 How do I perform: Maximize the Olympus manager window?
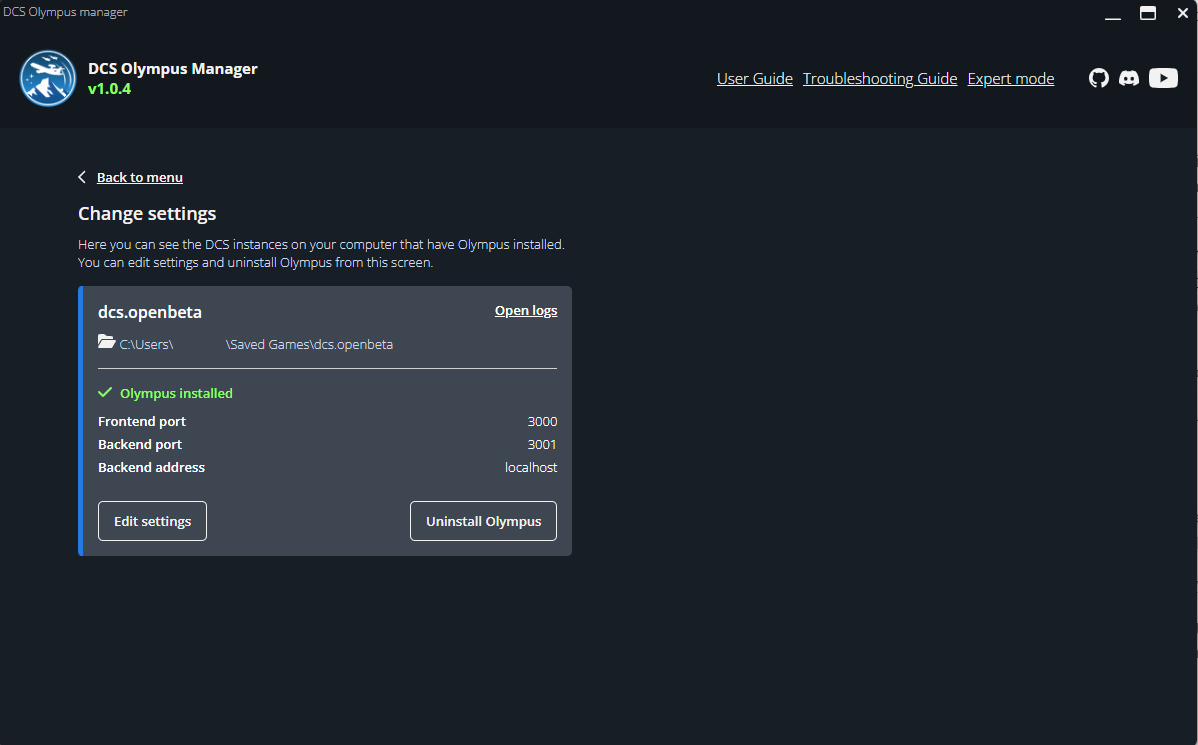1148,14
